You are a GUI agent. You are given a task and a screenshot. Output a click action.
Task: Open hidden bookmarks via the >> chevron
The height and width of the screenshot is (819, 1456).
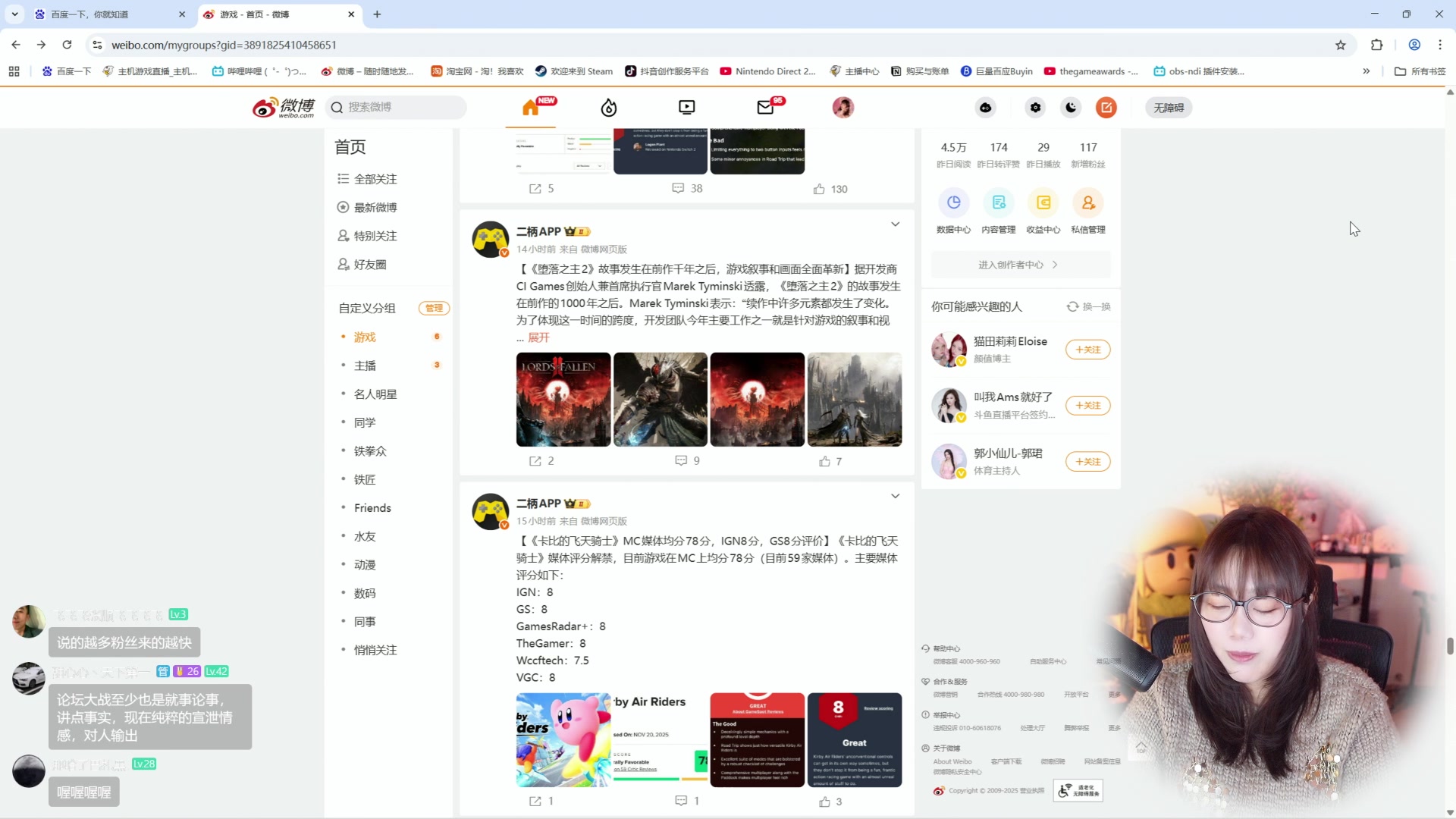click(x=1367, y=71)
